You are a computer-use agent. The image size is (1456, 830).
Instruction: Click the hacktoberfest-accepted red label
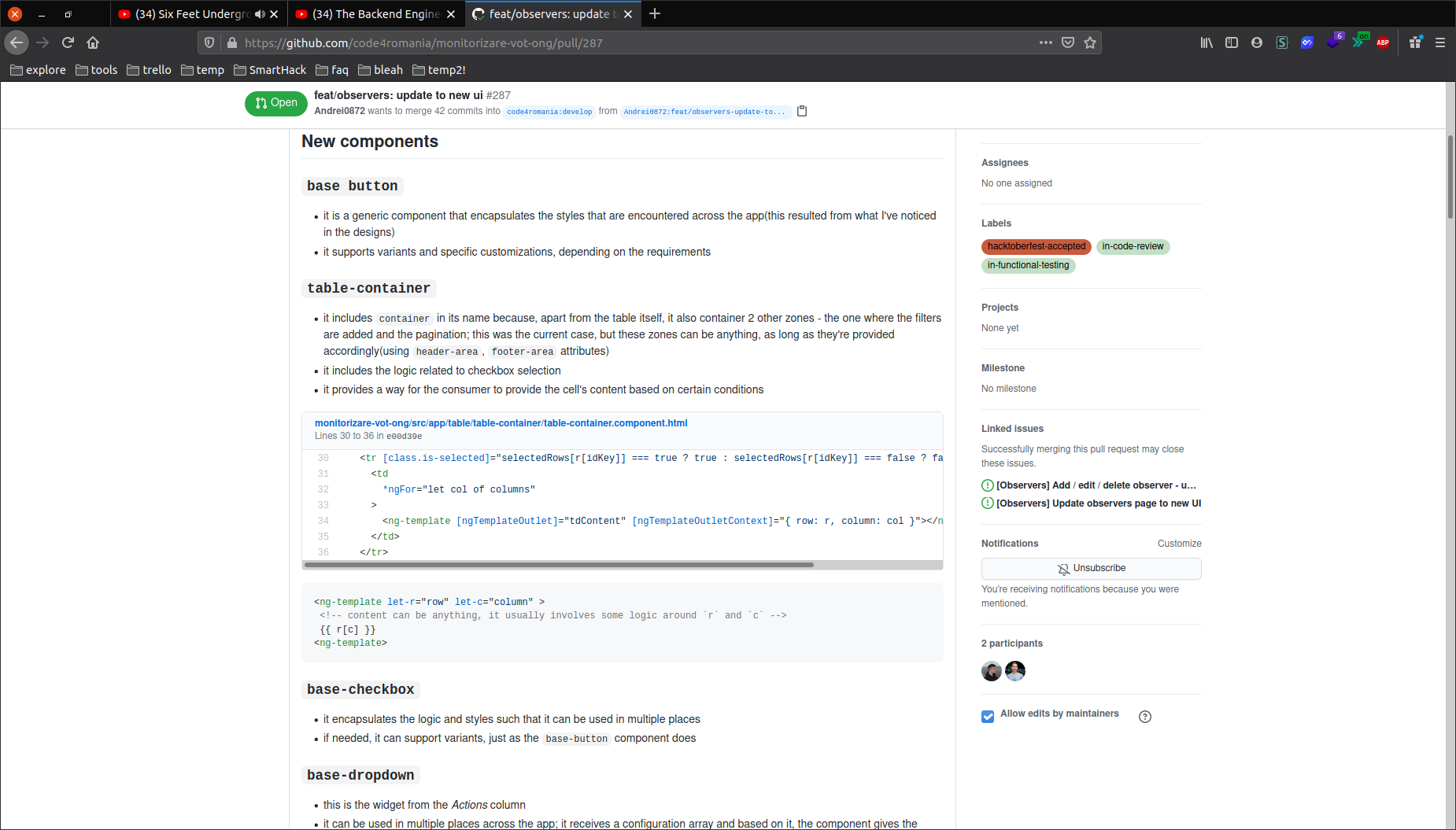(1036, 246)
